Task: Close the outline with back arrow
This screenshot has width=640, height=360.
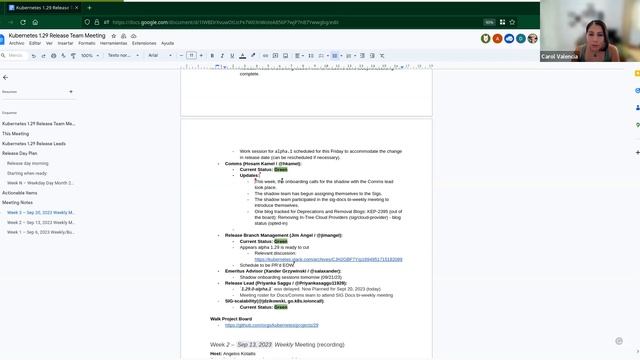Action: click(5, 77)
